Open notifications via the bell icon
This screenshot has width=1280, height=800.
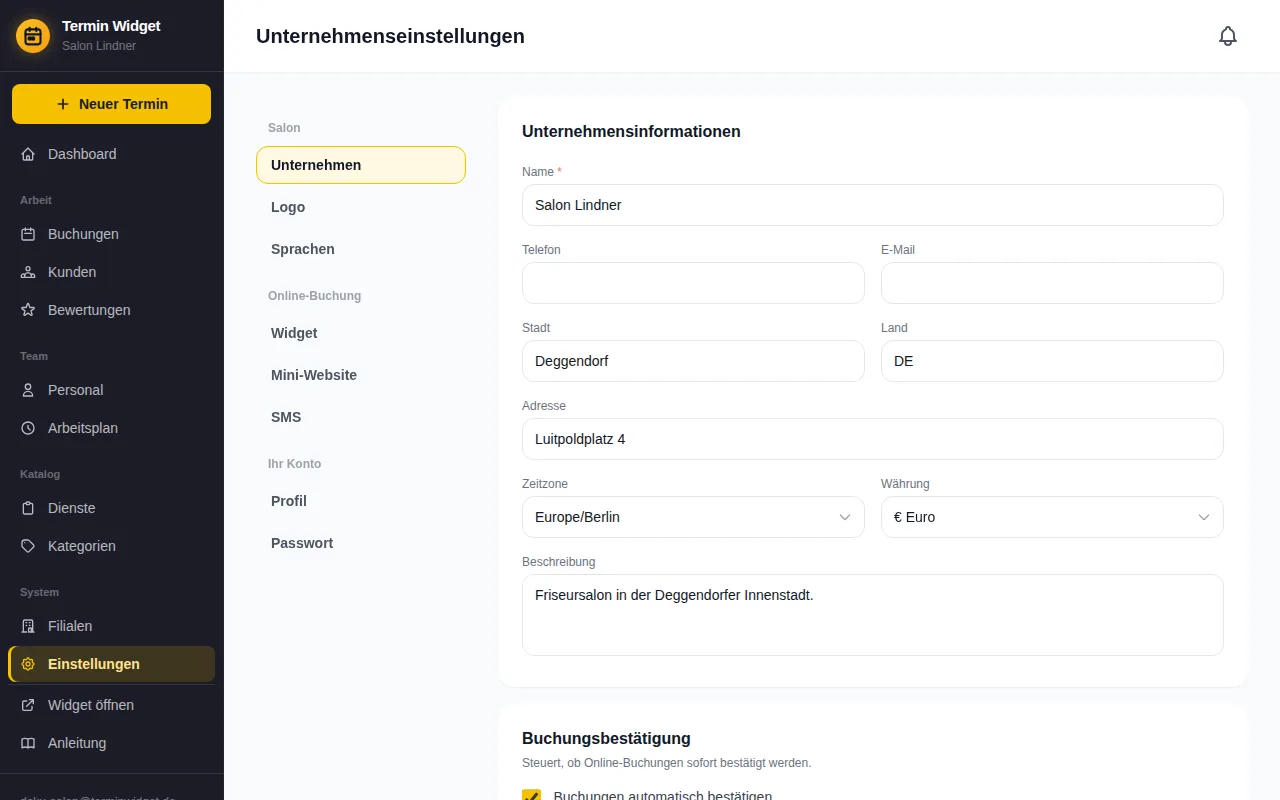point(1228,36)
